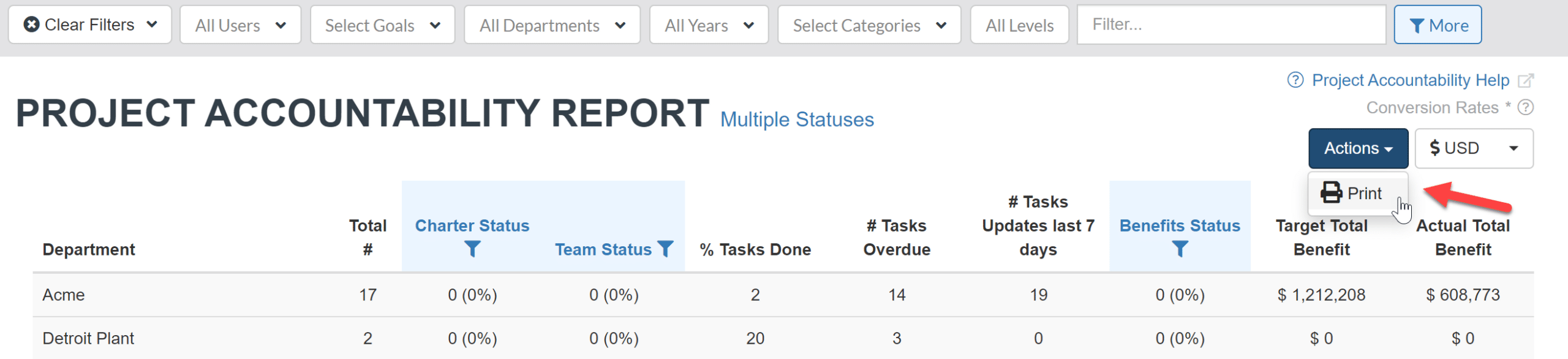Click the printer icon in the Actions menu

(1331, 193)
